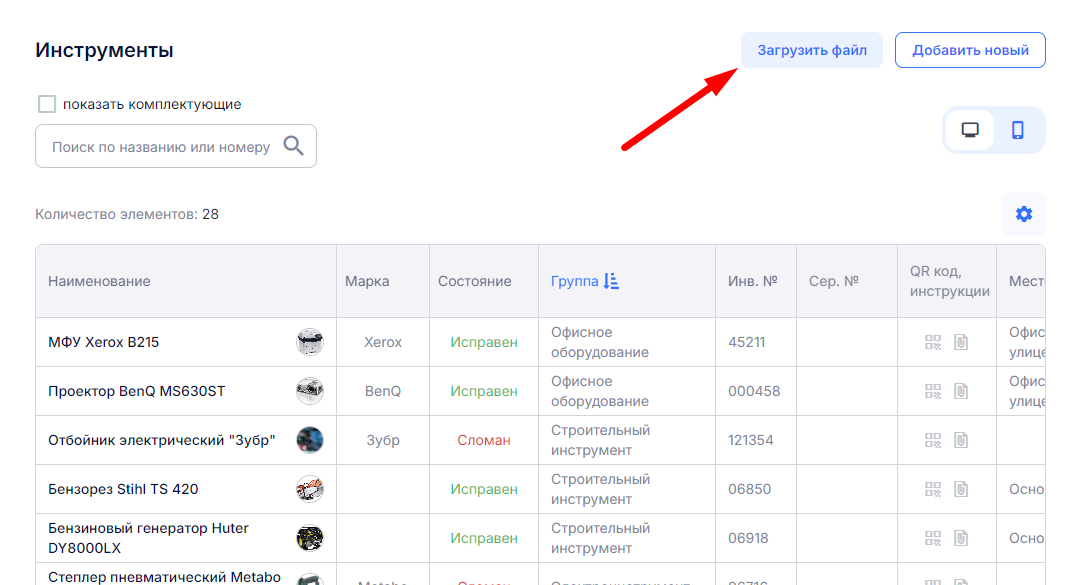Switch to mobile view mode
Screen dimensions: 1083x585
tap(1018, 130)
